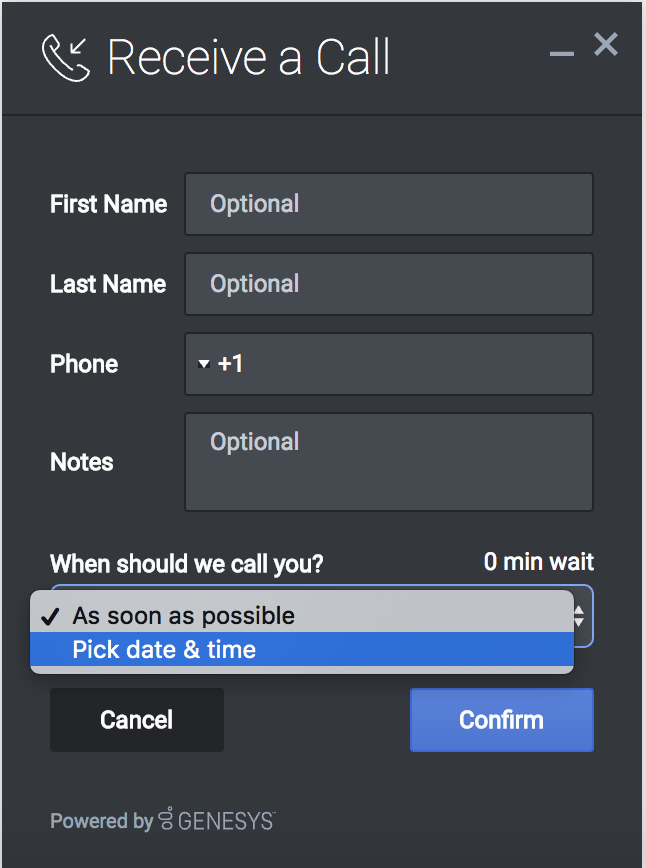Choose the "Pick date & time" option
The height and width of the screenshot is (868, 646).
(164, 649)
